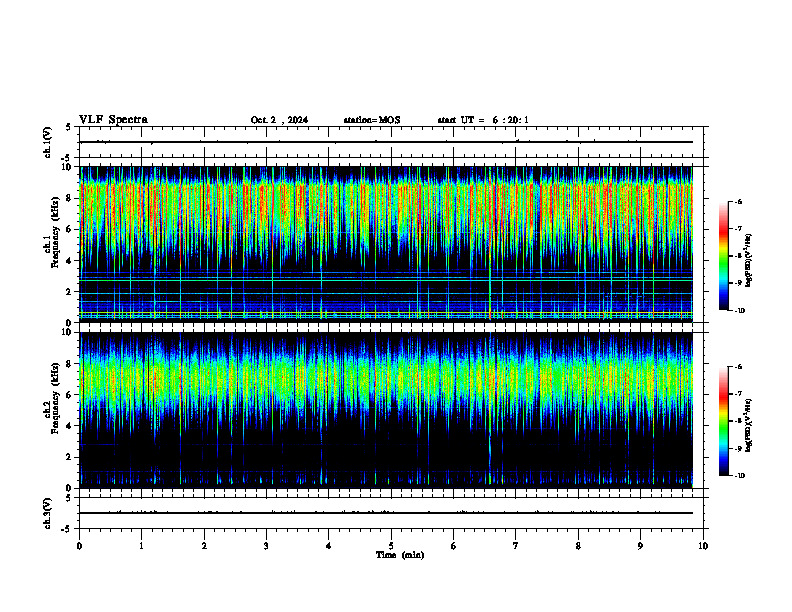Screen dimensions: 792x612
Task: Select the "Oct. 2 , 2024" date text
Action: [x=279, y=120]
